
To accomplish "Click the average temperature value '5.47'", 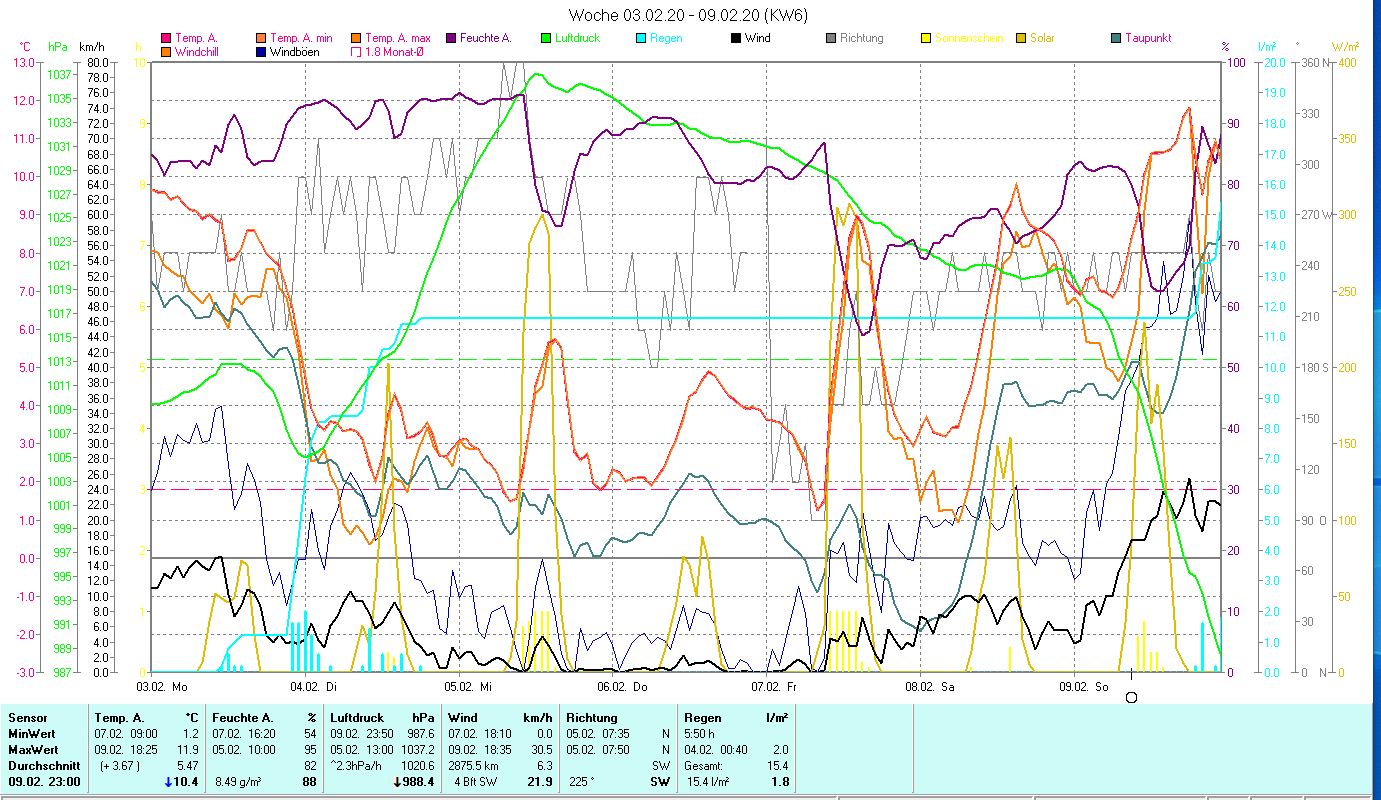I will pos(186,766).
